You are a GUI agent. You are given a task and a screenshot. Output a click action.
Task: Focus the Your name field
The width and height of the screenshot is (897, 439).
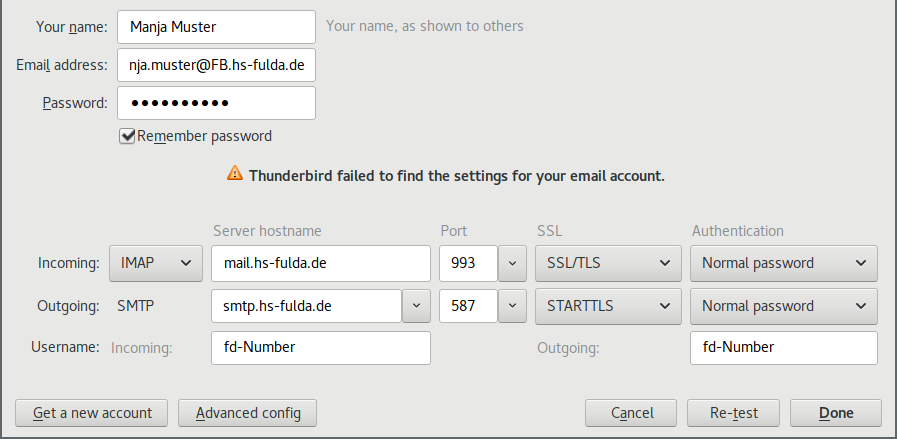(x=216, y=26)
